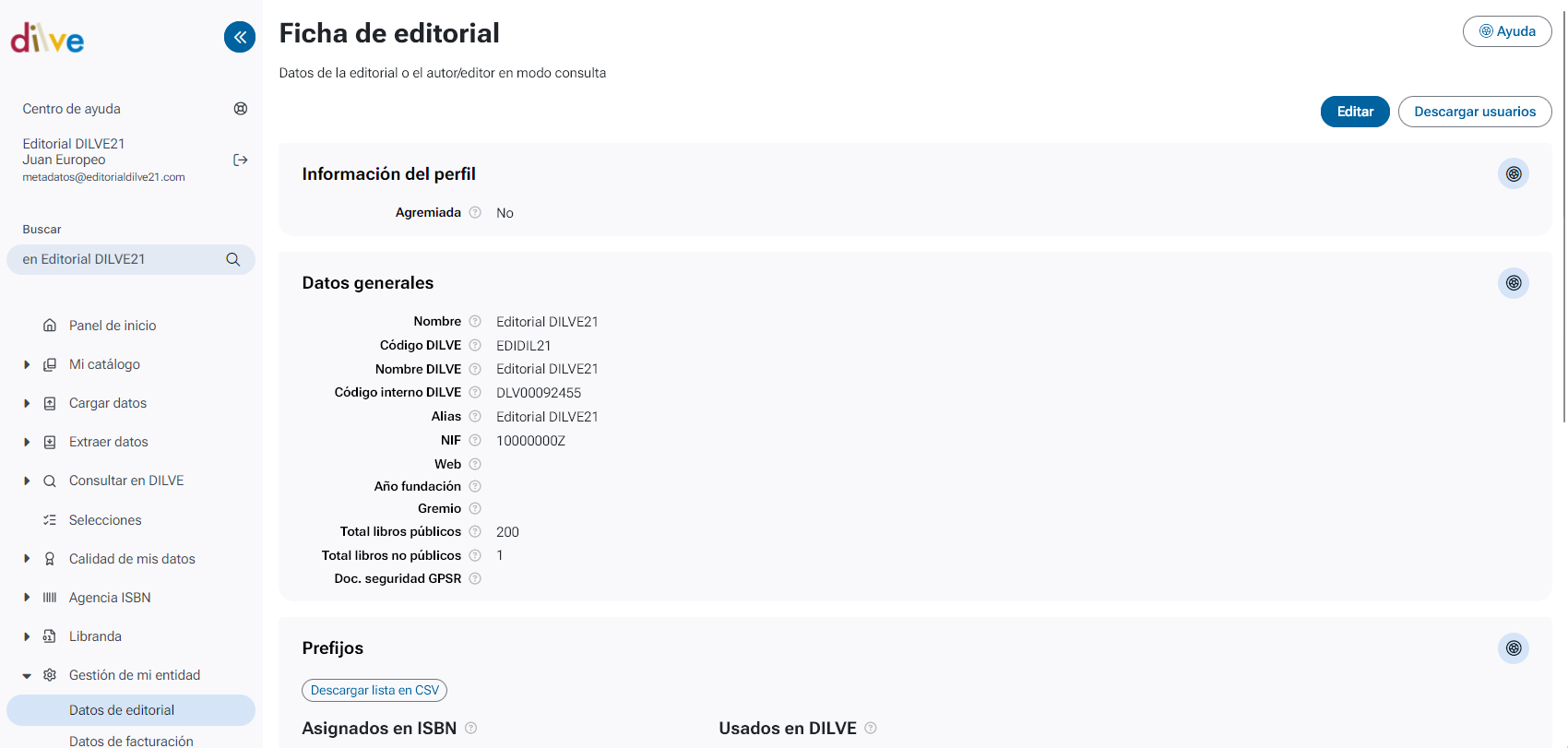Expand the Agencia ISBN tree item
This screenshot has width=1568, height=748.
click(27, 598)
